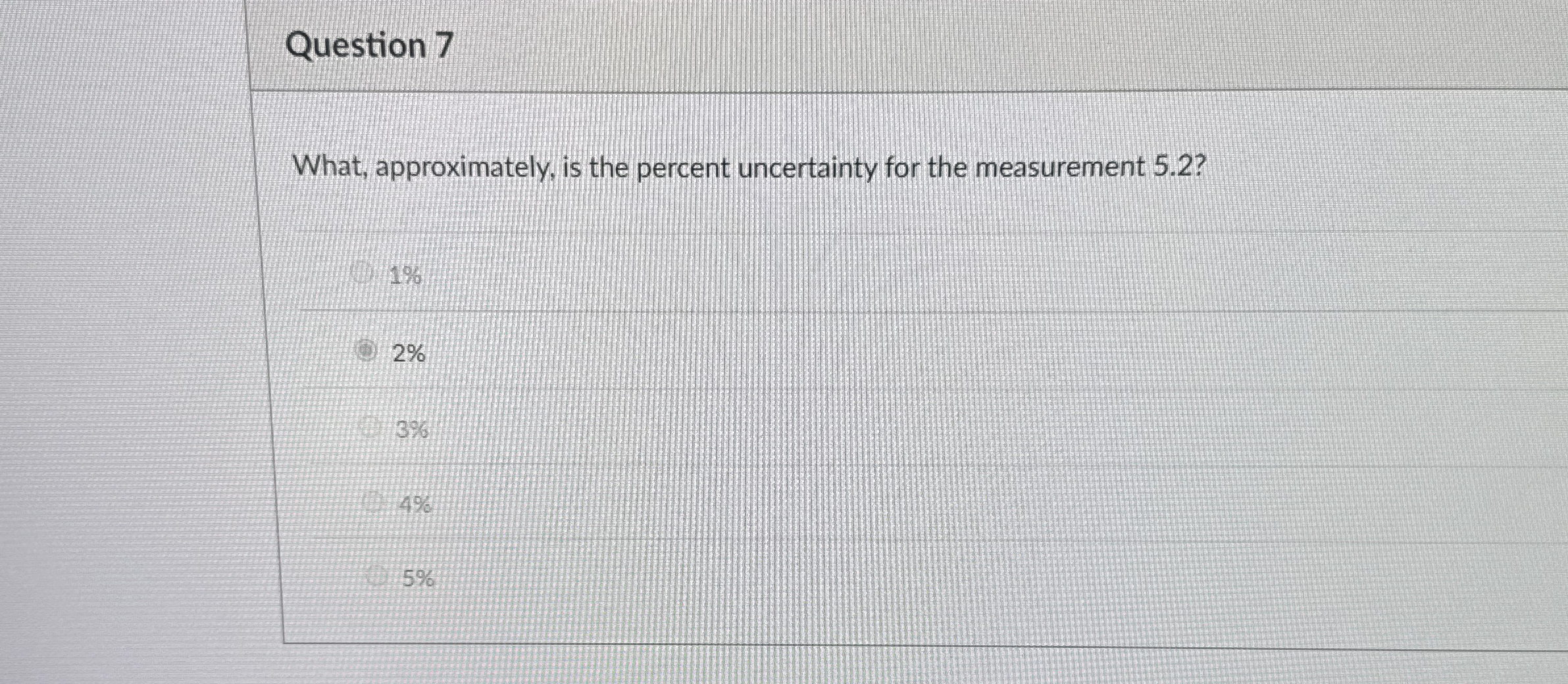Click the gray header bar of Question 7
Viewport: 1568px width, 684px height.
click(x=921, y=43)
